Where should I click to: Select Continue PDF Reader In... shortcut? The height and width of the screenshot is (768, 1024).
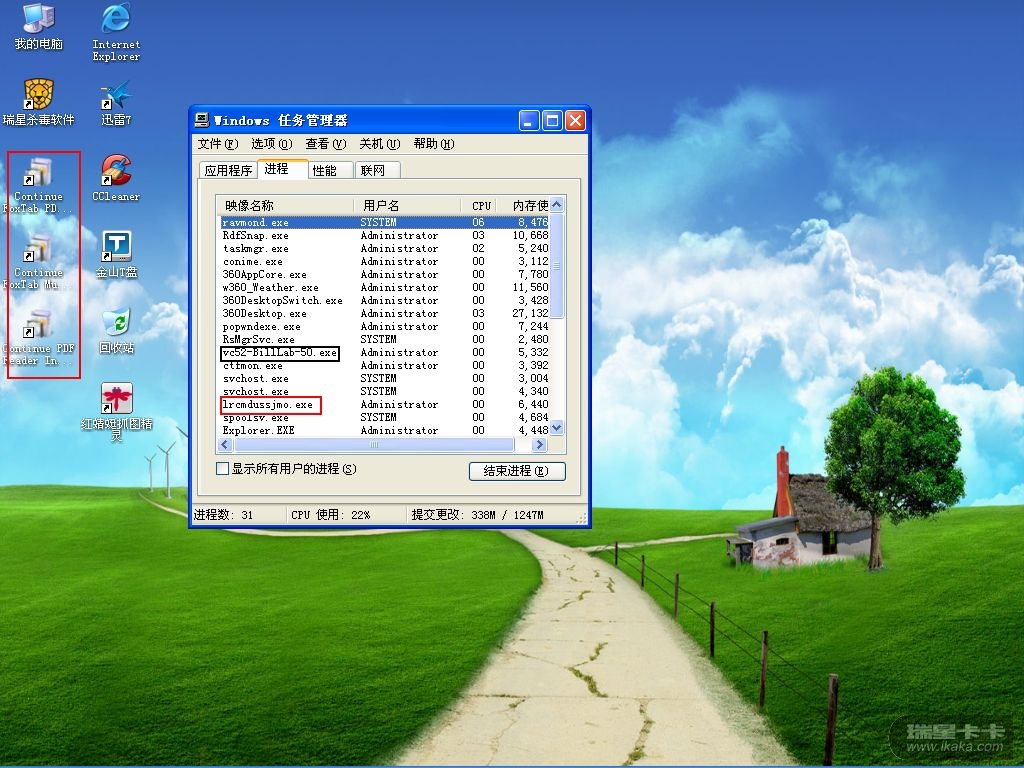[39, 338]
